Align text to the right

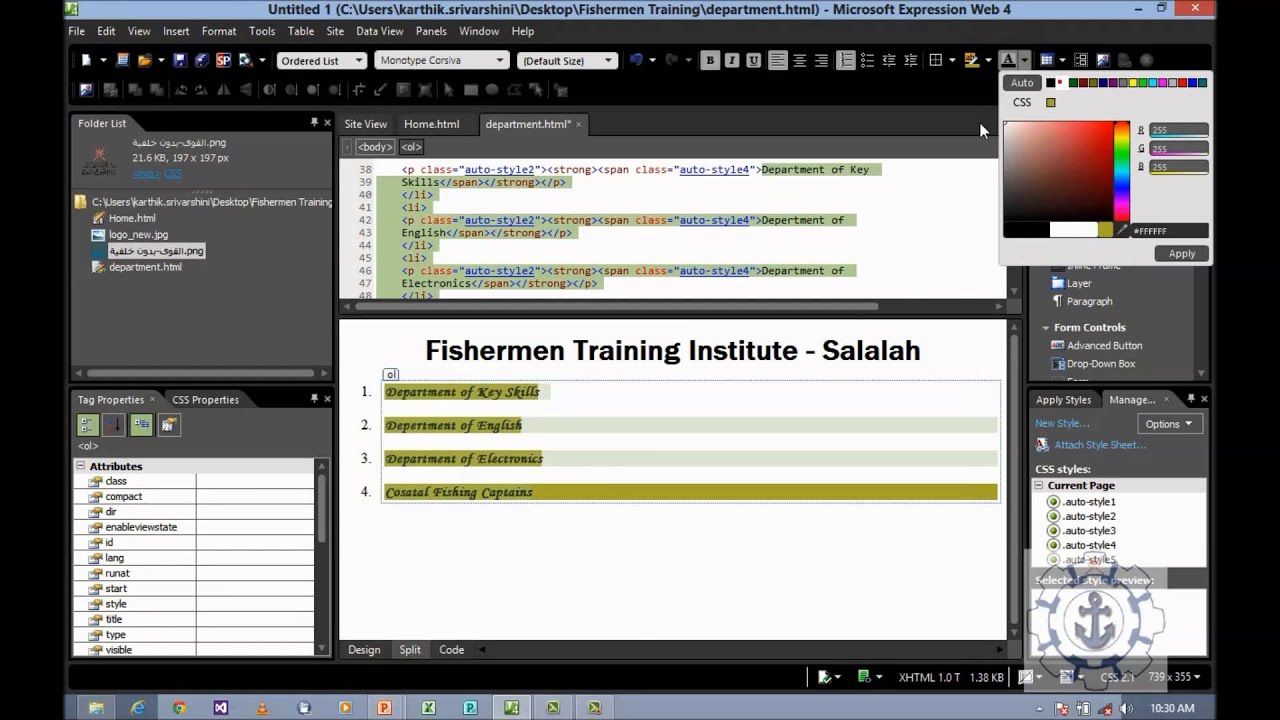(x=821, y=60)
